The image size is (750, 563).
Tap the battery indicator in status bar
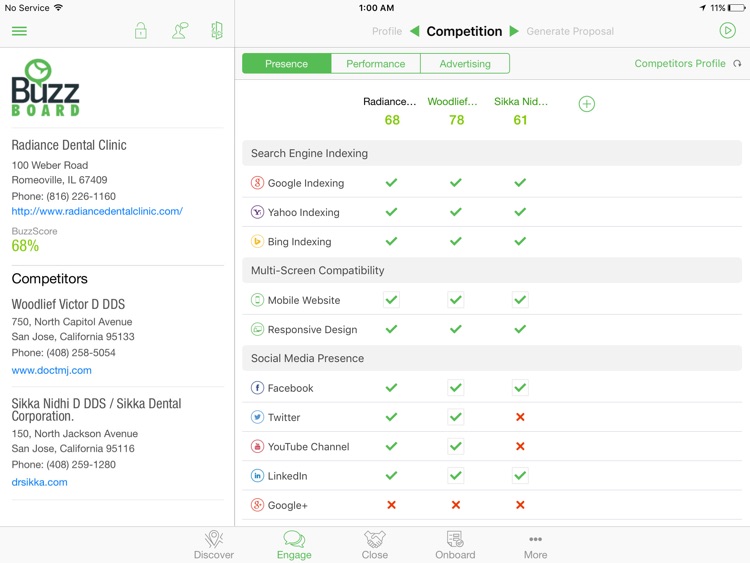[737, 8]
